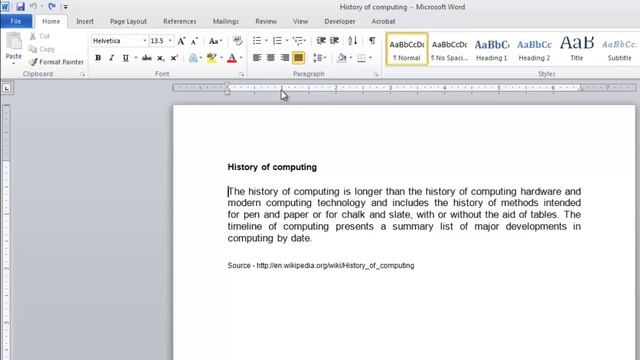Click the Undo icon in title bar
The width and height of the screenshot is (640, 360).
coord(33,7)
